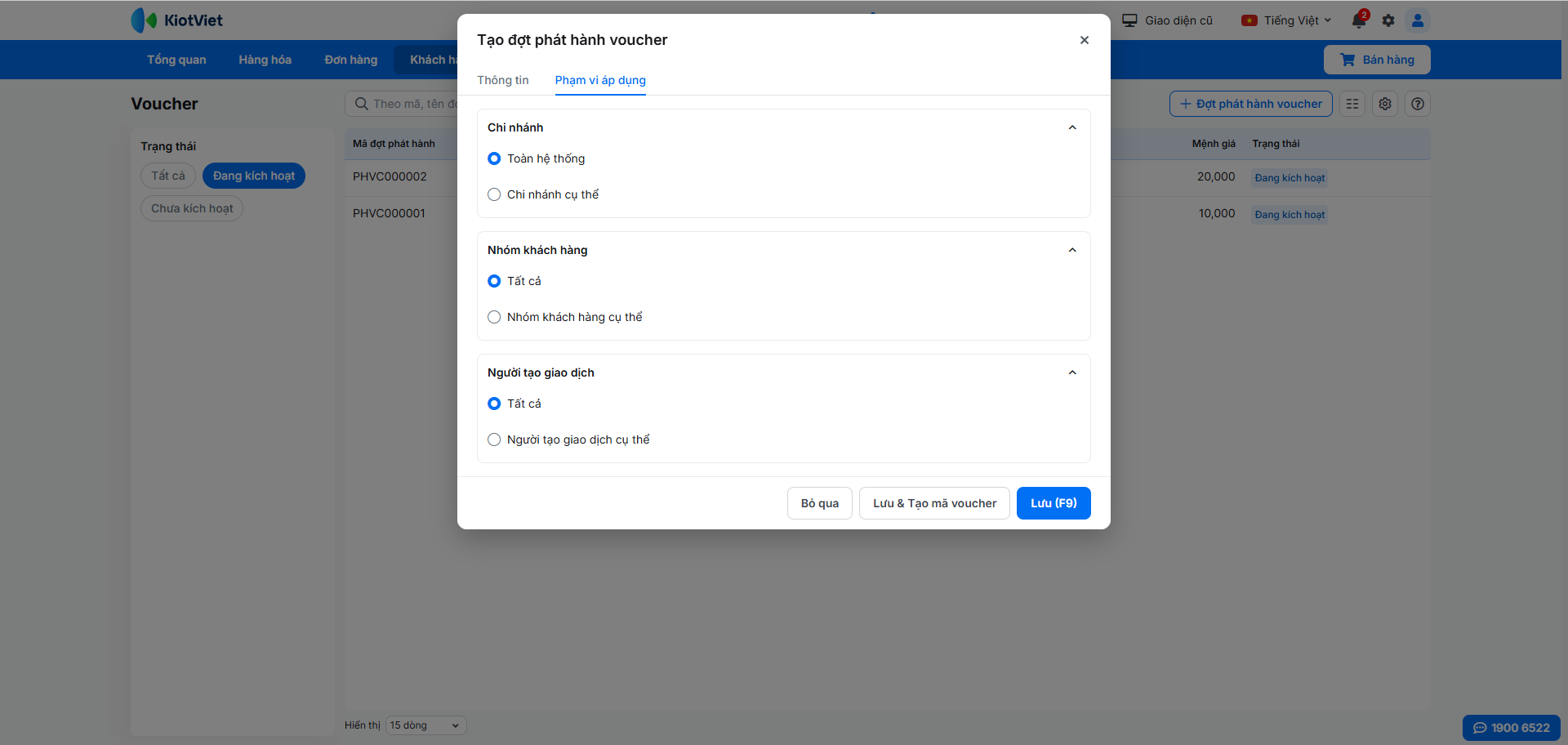Switch to the 'Thông tin' tab
The height and width of the screenshot is (745, 1568).
coord(503,80)
